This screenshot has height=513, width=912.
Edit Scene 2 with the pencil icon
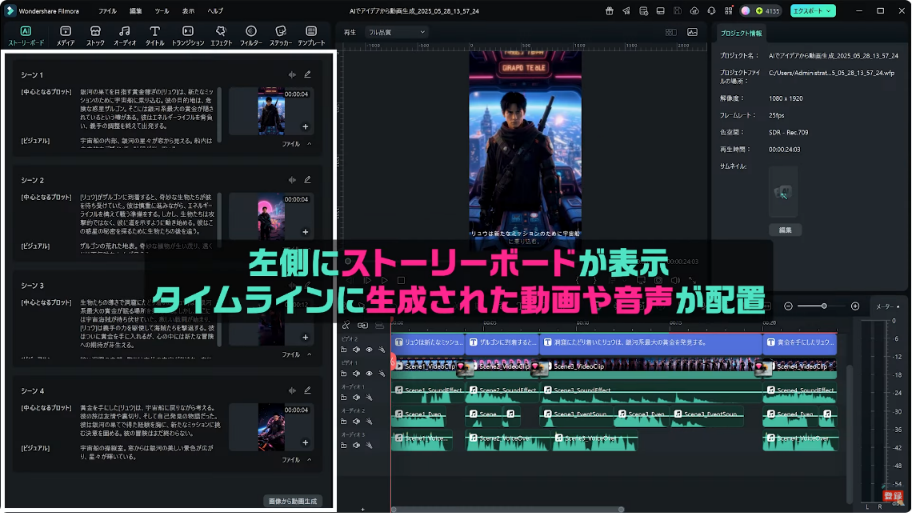point(308,180)
